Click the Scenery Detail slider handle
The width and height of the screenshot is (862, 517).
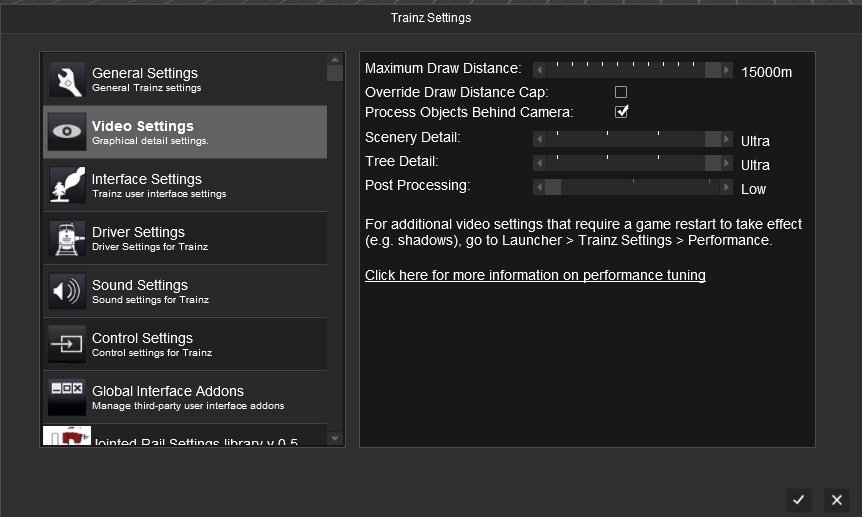(x=712, y=140)
